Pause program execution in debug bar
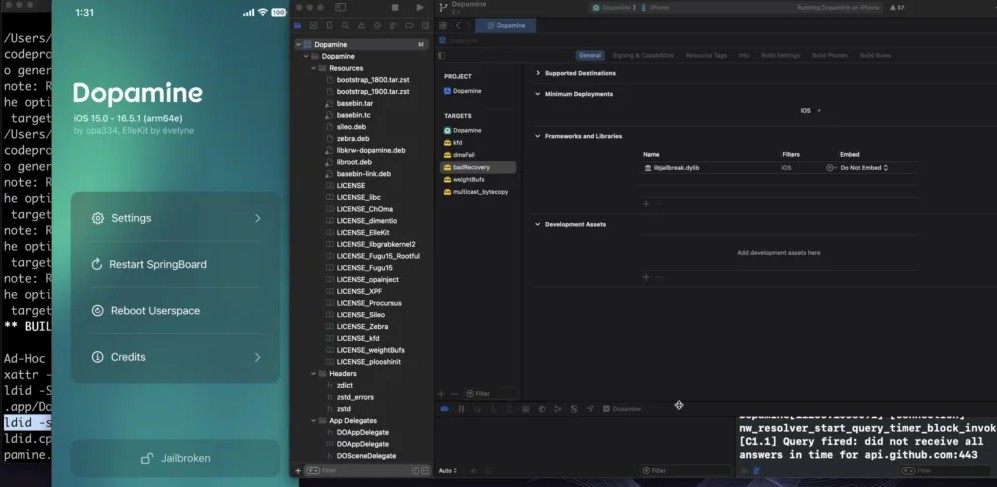The height and width of the screenshot is (487, 997). 462,409
